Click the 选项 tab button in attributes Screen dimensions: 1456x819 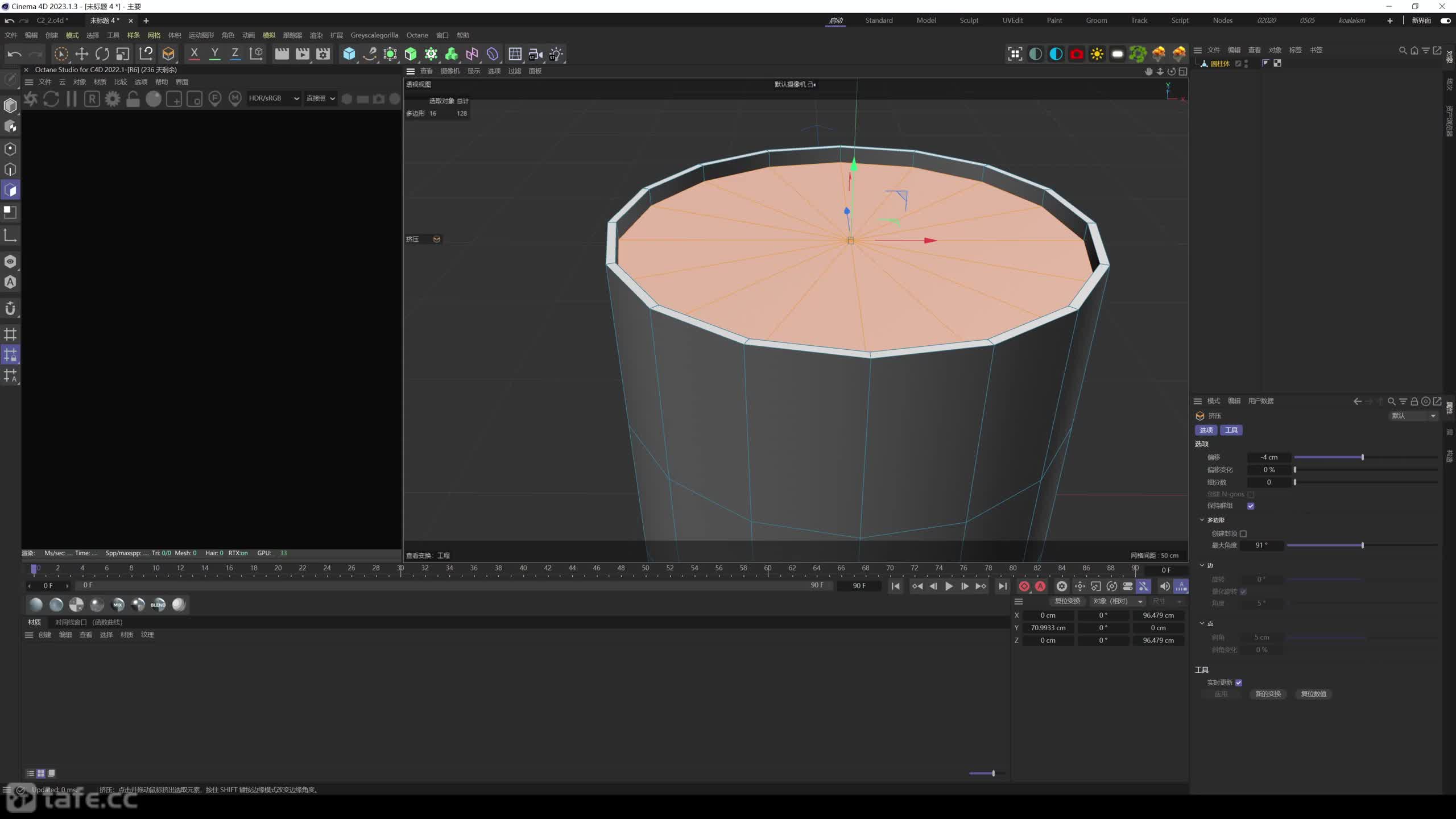pos(1206,430)
